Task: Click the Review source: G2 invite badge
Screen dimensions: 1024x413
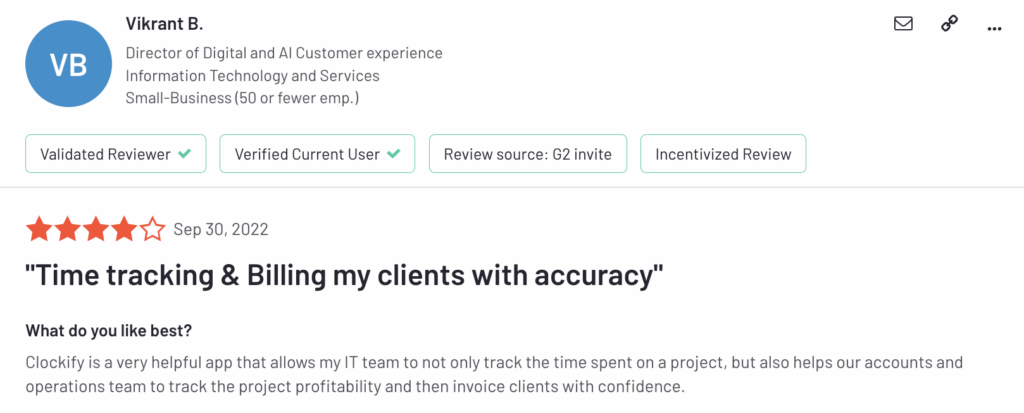Action: pos(528,154)
